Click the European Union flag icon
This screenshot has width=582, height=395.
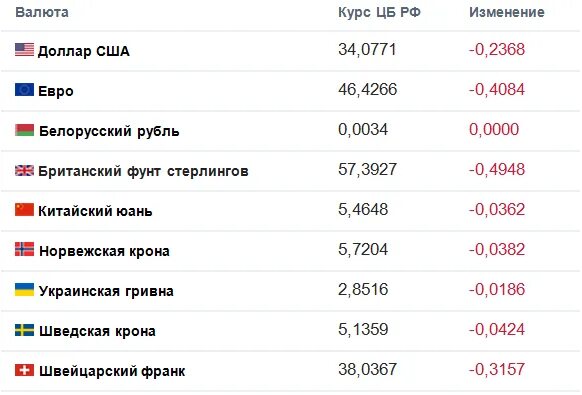tap(24, 89)
